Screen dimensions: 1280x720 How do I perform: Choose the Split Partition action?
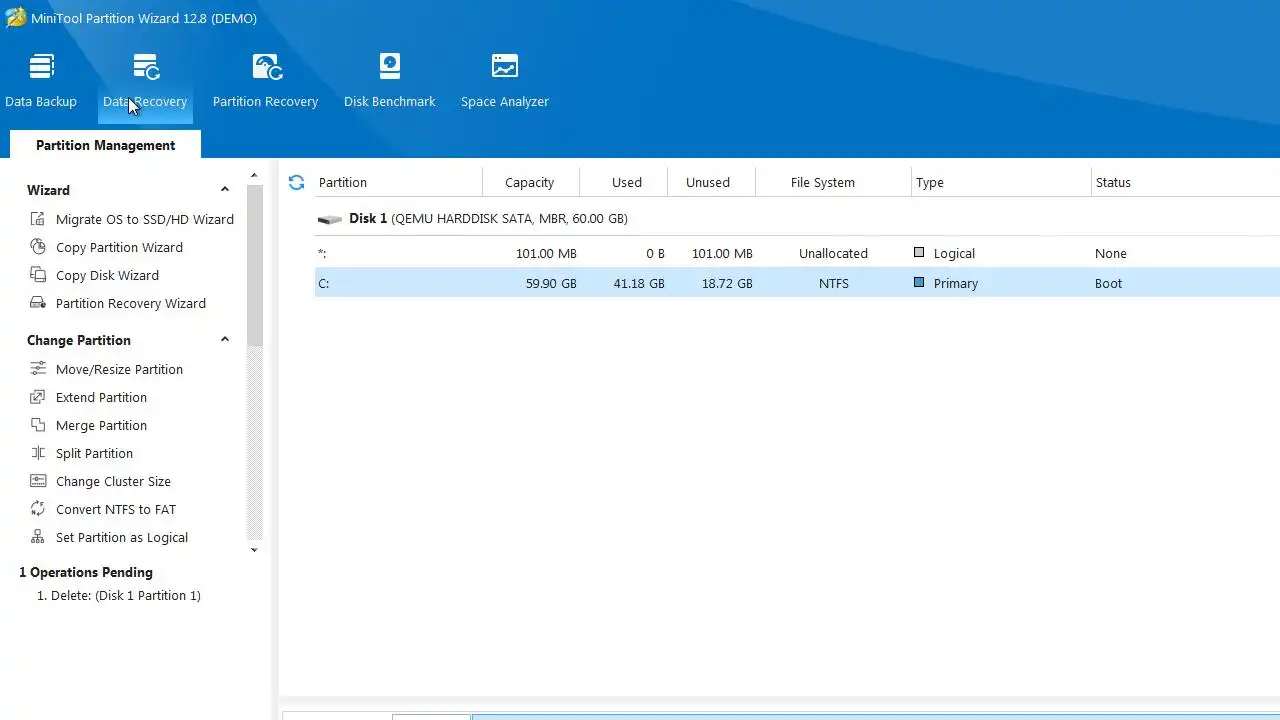[94, 453]
